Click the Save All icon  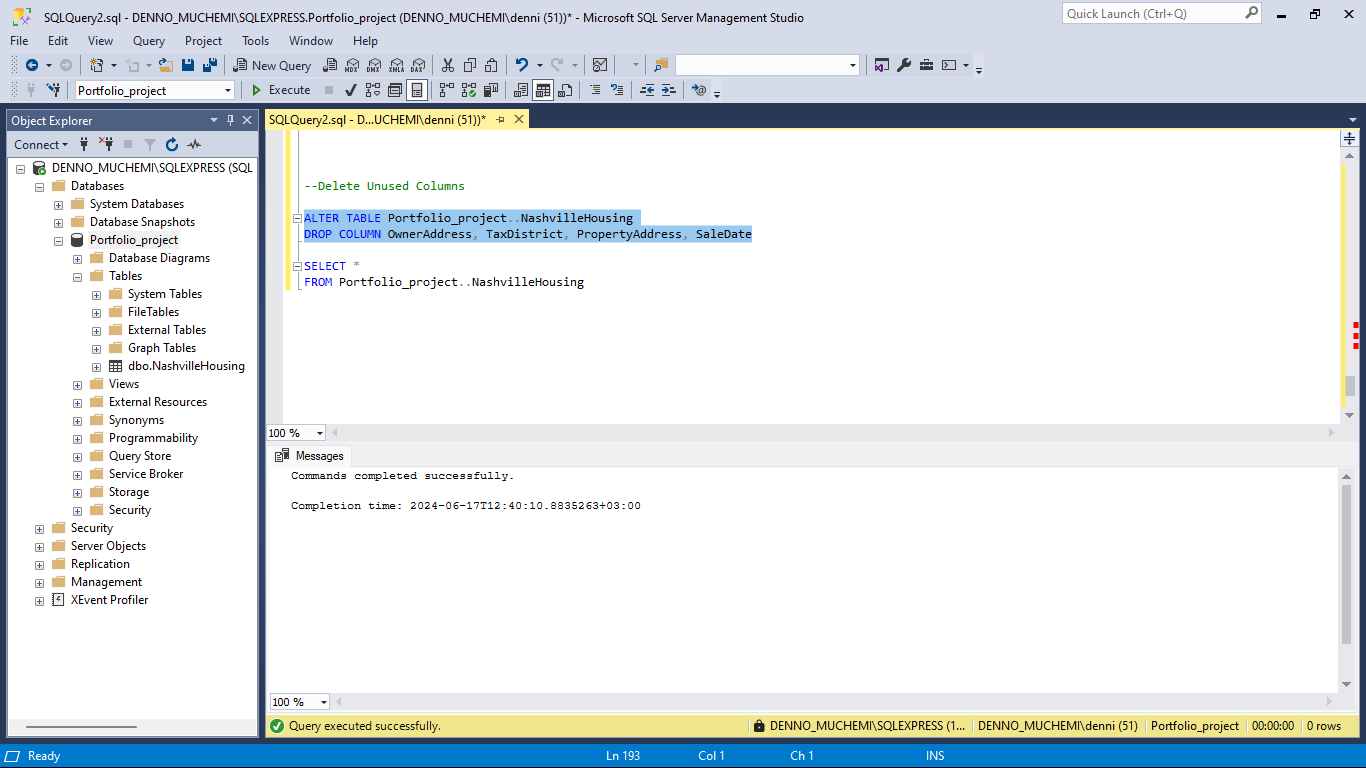click(210, 65)
